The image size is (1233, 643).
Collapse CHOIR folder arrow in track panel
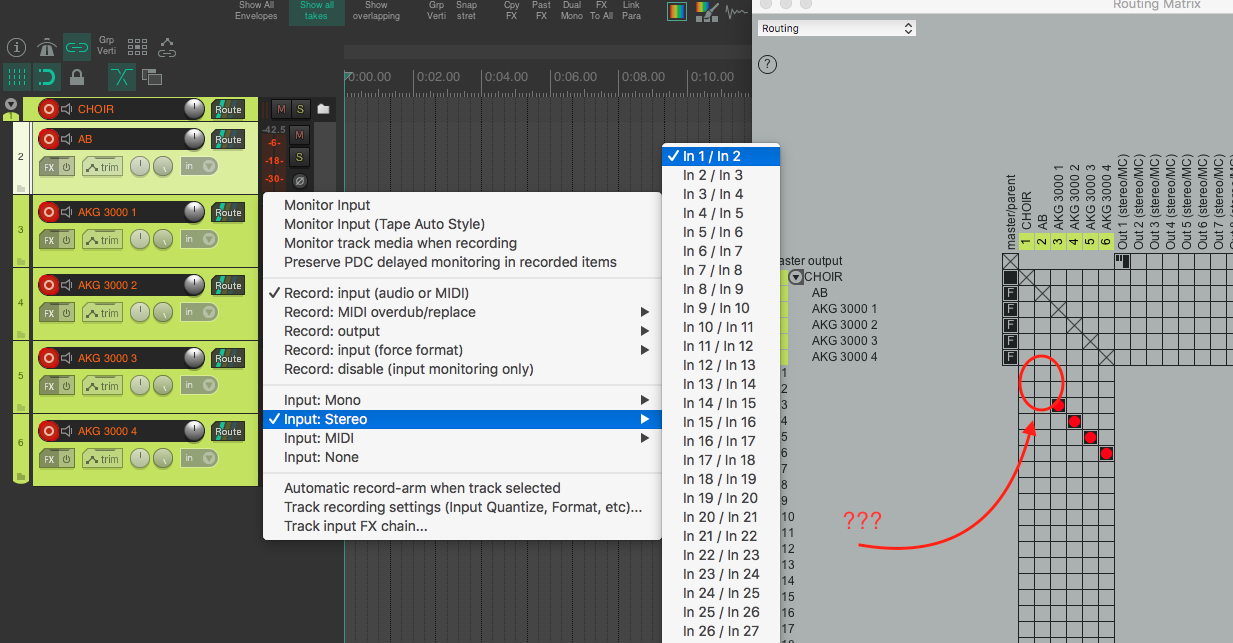point(11,104)
